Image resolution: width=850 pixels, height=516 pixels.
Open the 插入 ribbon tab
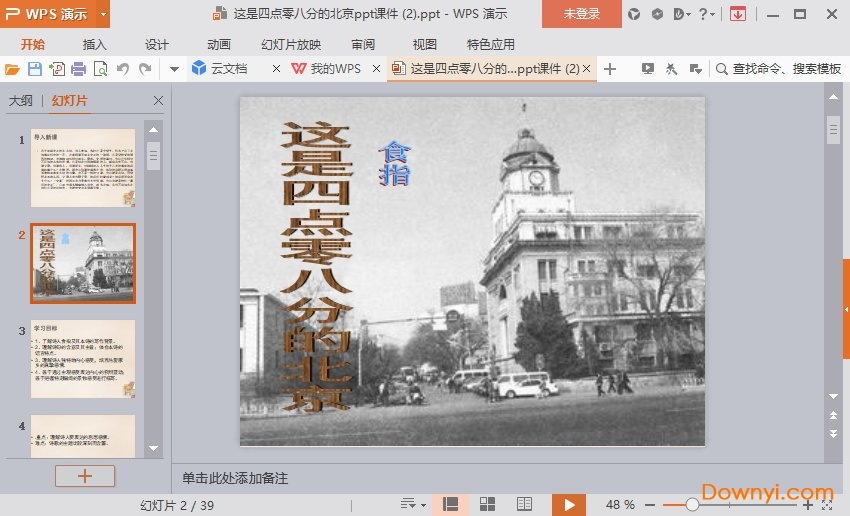tap(94, 44)
